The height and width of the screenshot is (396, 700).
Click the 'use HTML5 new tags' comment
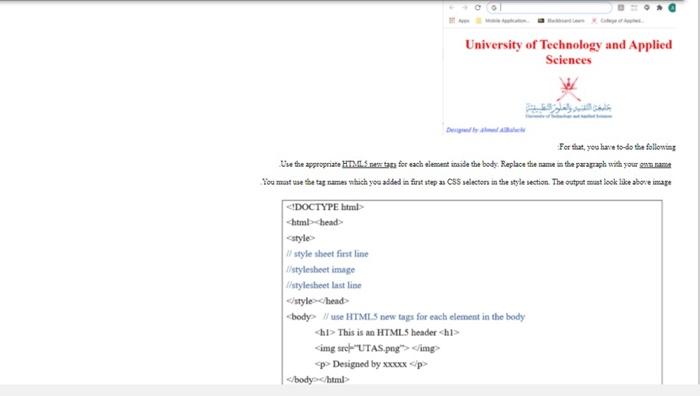pyautogui.click(x=424, y=317)
